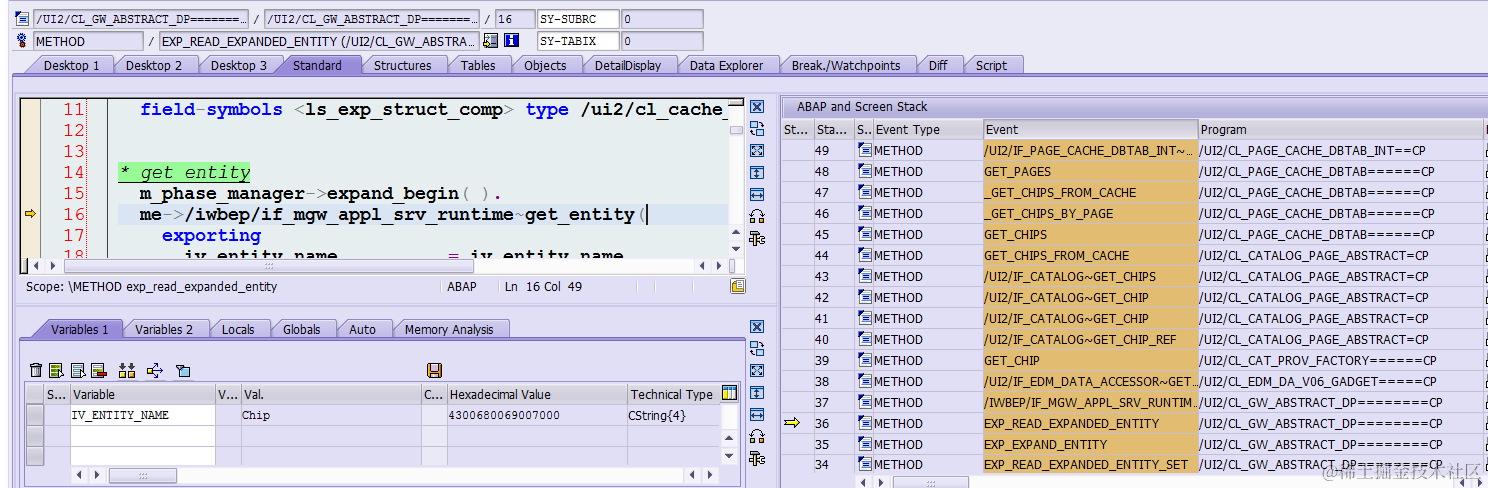Click the blue info icon next to method name field
This screenshot has width=1488, height=488.
511,41
